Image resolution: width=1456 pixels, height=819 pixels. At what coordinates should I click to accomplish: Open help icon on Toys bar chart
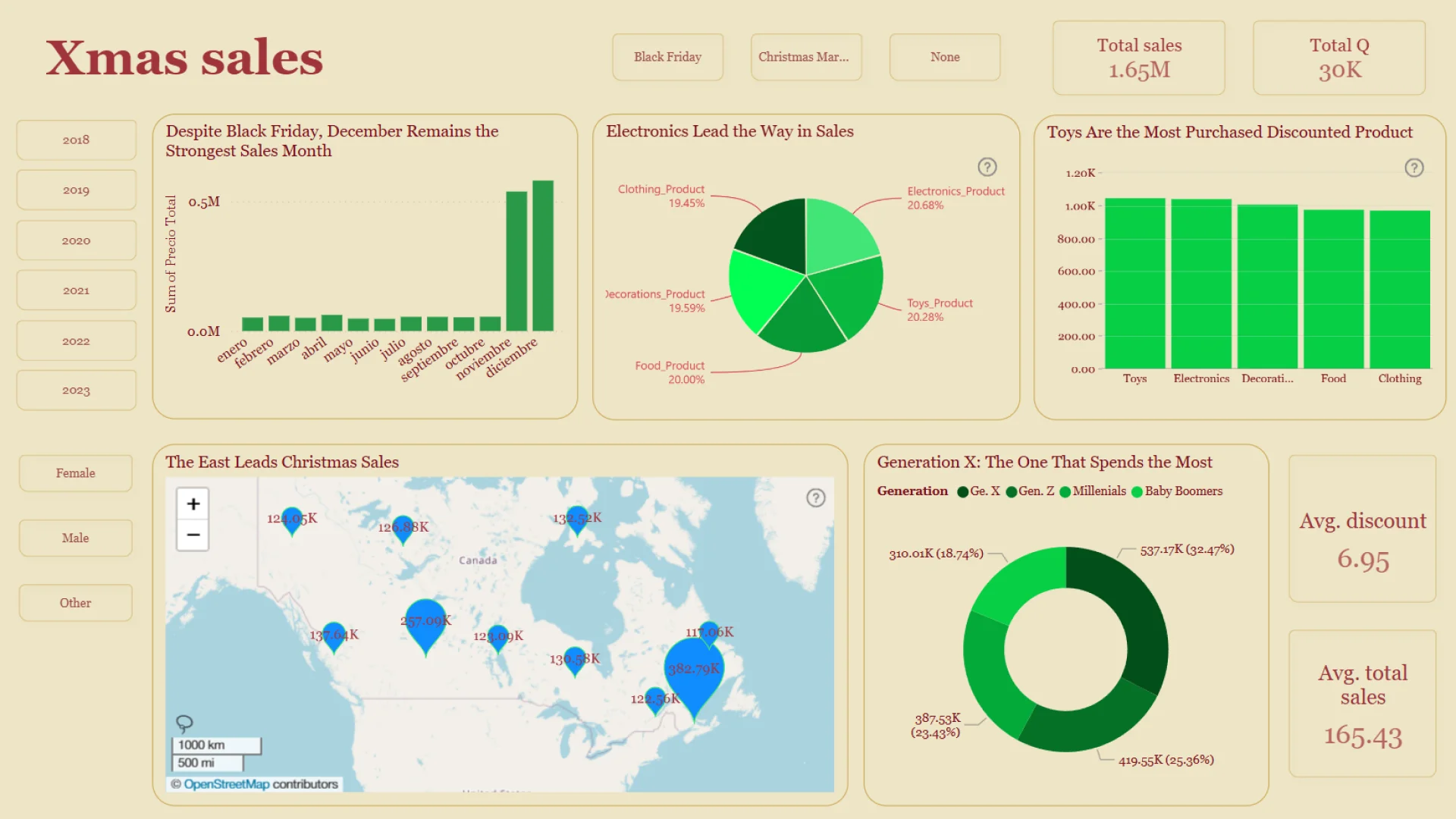pyautogui.click(x=1414, y=168)
